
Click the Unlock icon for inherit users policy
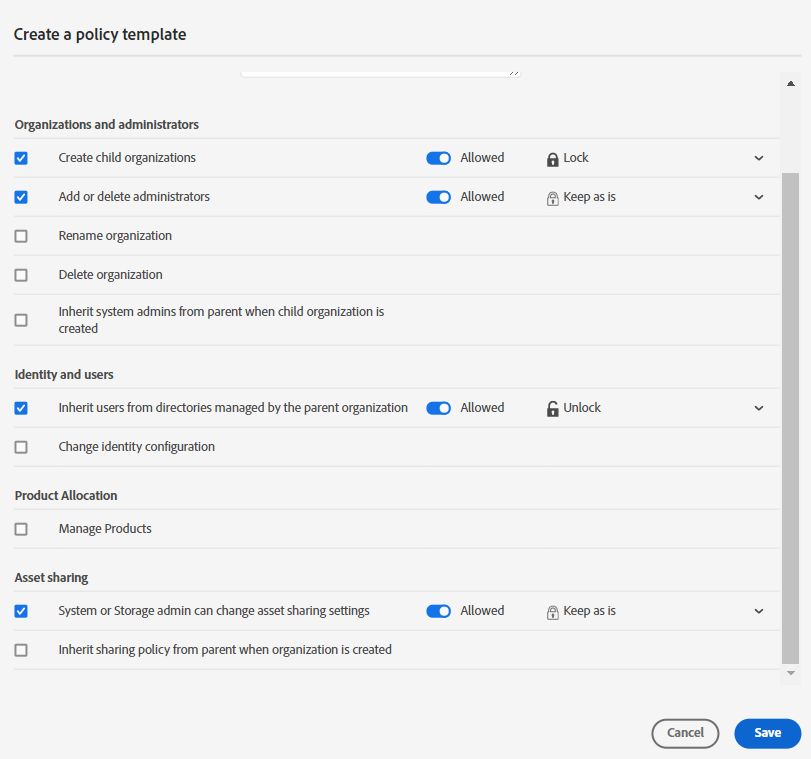point(552,407)
